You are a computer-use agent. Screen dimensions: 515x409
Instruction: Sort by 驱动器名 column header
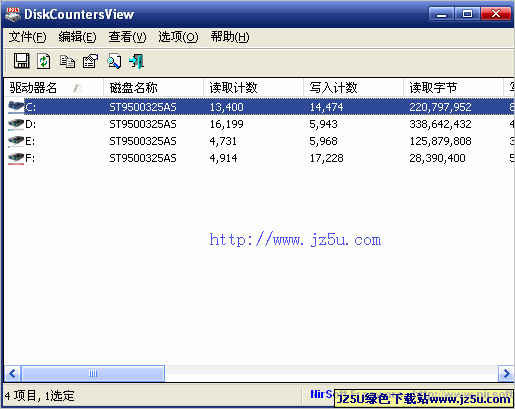tap(54, 88)
